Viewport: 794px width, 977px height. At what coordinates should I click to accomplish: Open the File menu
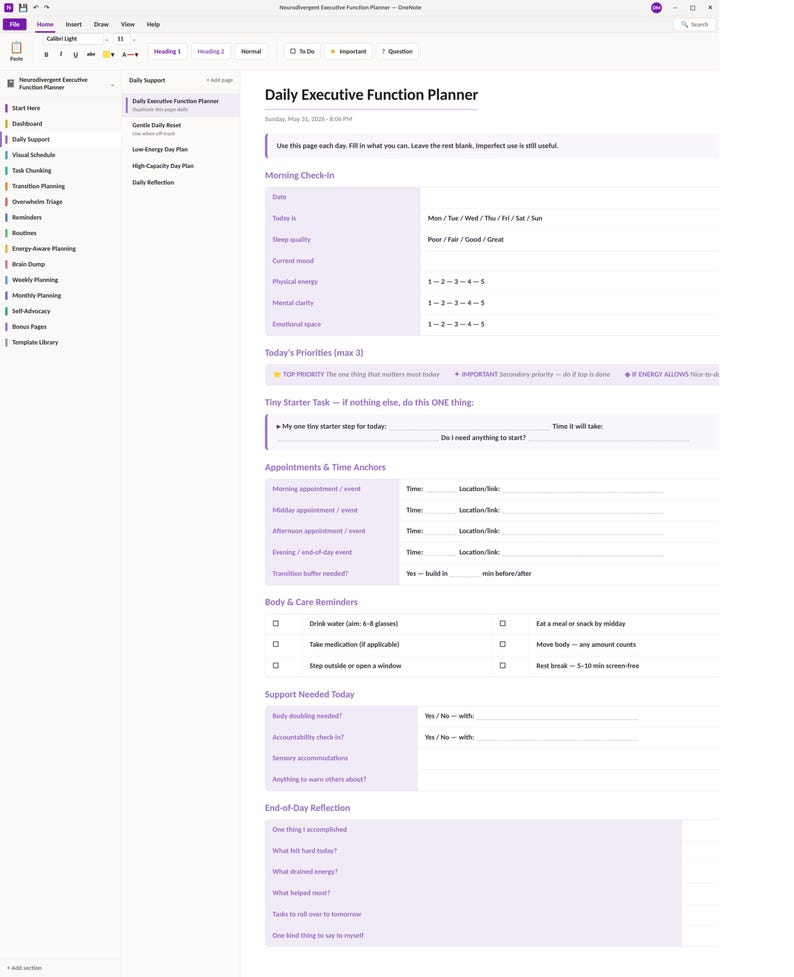[x=14, y=24]
